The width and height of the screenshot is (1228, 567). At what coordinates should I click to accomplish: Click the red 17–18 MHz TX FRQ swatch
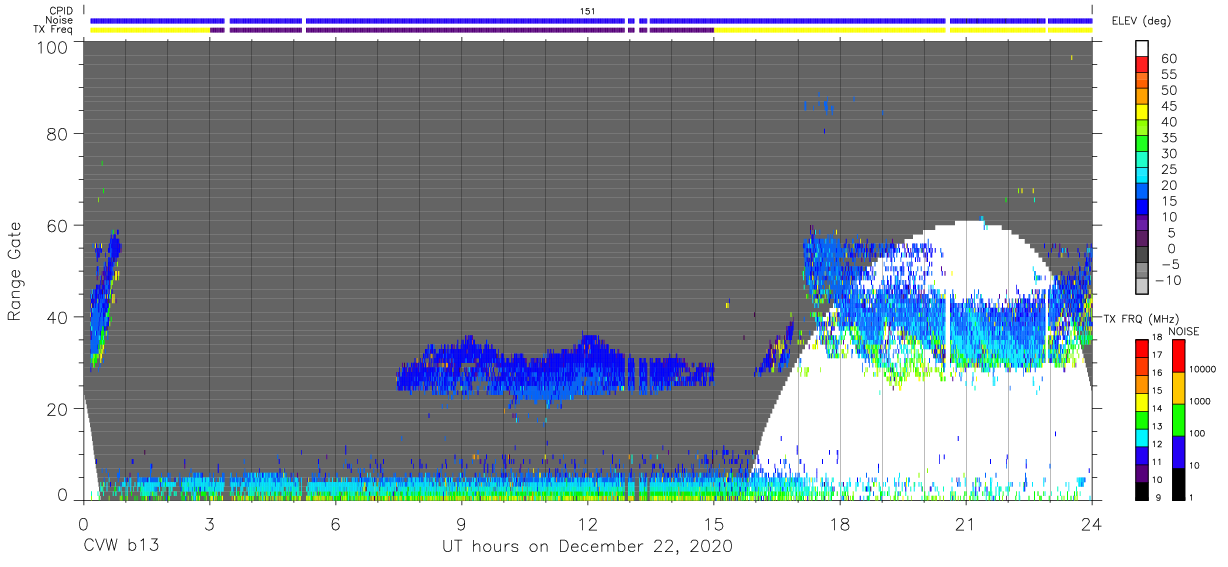tap(1144, 347)
